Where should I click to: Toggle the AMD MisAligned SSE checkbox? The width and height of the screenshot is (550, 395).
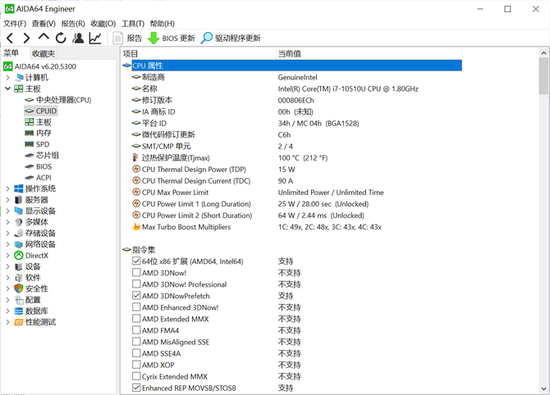click(x=136, y=342)
